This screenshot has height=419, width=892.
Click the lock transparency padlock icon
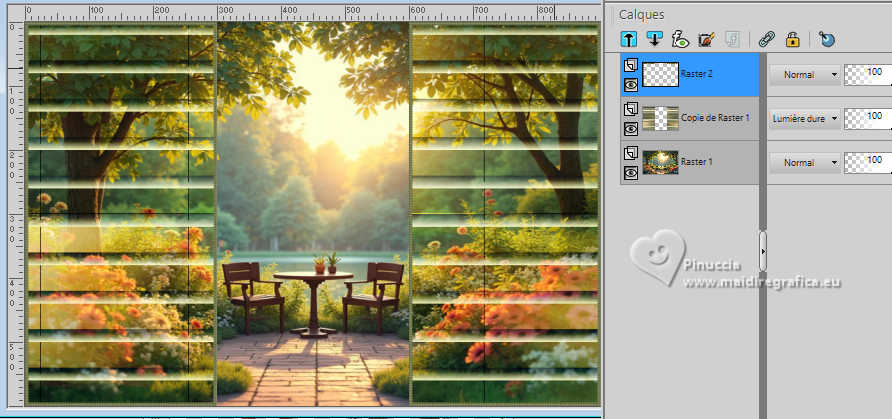click(x=792, y=39)
